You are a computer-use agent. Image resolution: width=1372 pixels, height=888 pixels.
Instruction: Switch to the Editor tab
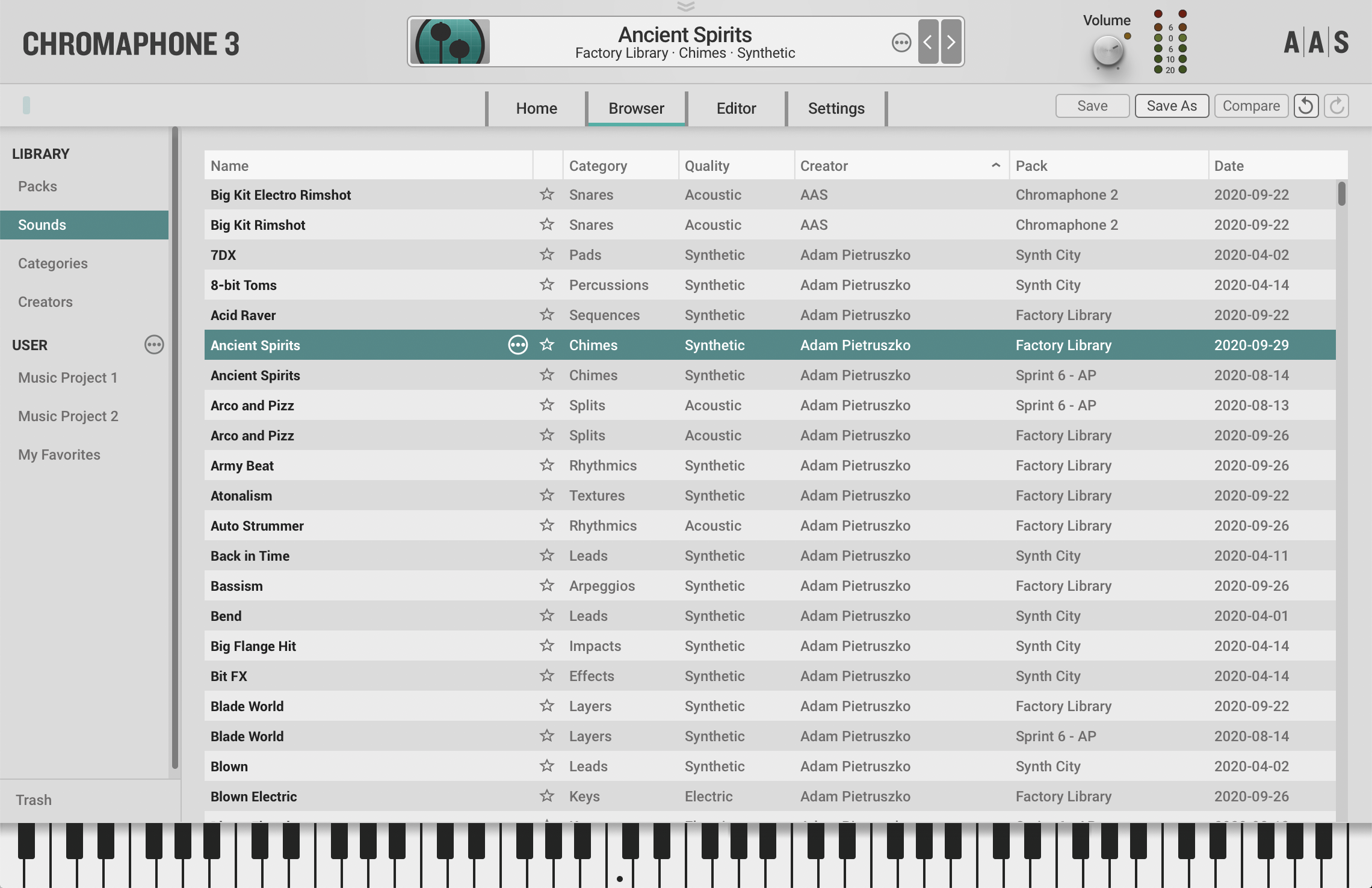tap(735, 108)
